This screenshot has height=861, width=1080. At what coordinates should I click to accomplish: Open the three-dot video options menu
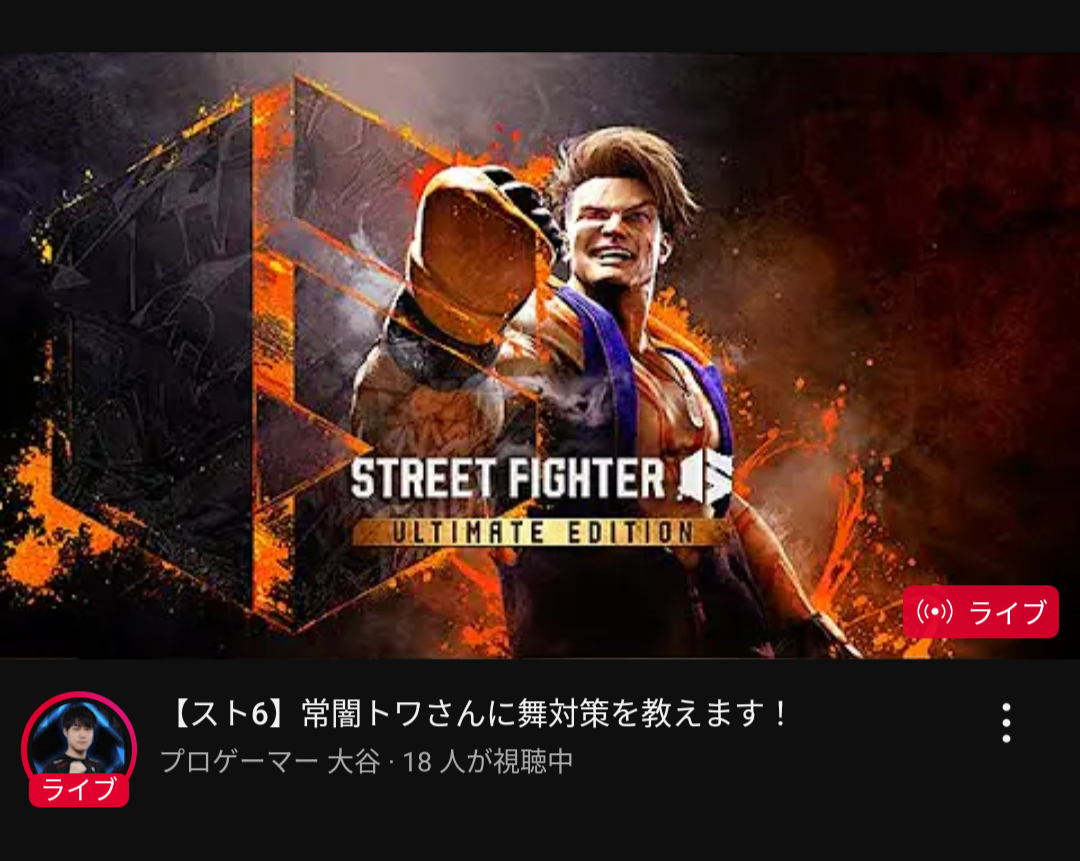click(1006, 723)
